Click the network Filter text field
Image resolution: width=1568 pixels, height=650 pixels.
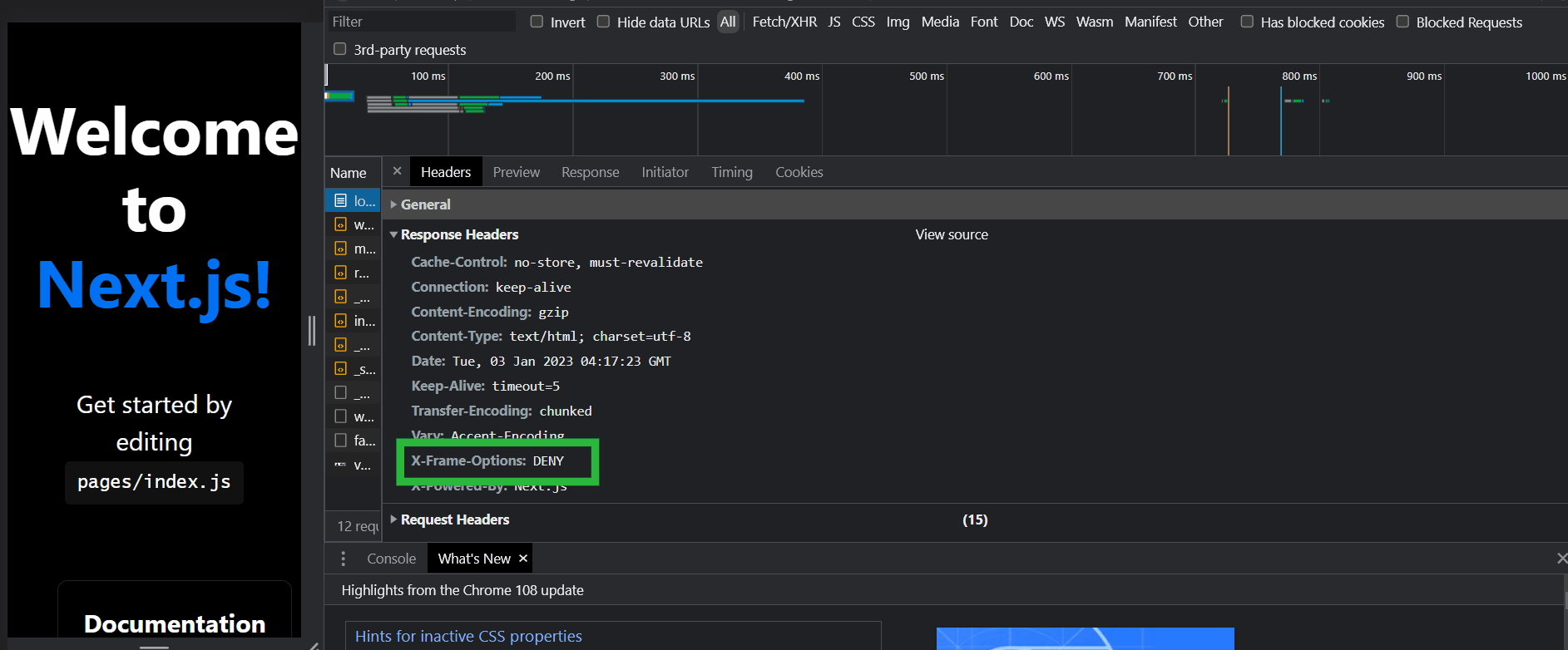pos(420,22)
